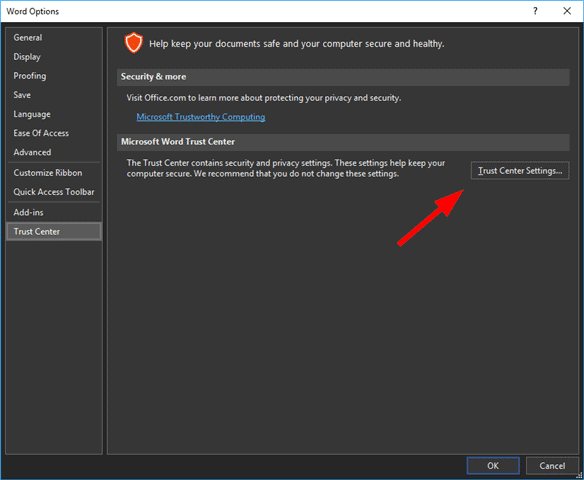
Task: Select the Language category
Action: 54,114
